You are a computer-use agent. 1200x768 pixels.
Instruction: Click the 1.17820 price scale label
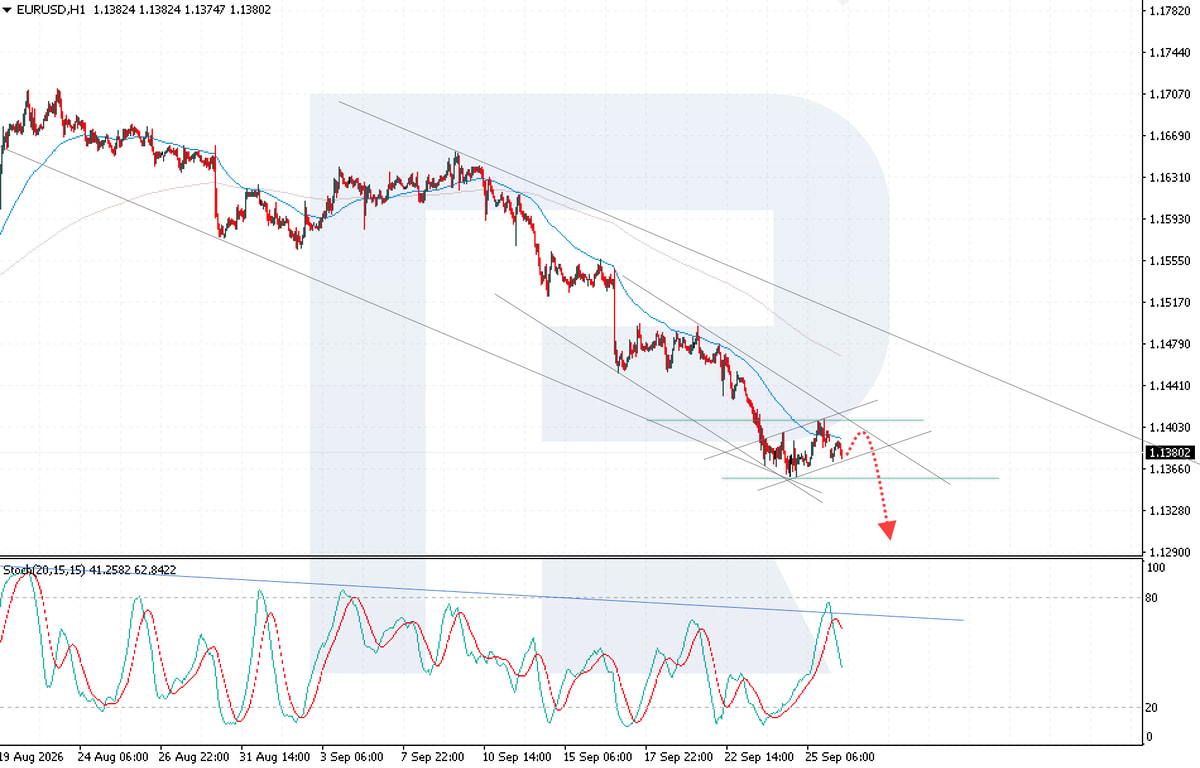pos(1171,11)
